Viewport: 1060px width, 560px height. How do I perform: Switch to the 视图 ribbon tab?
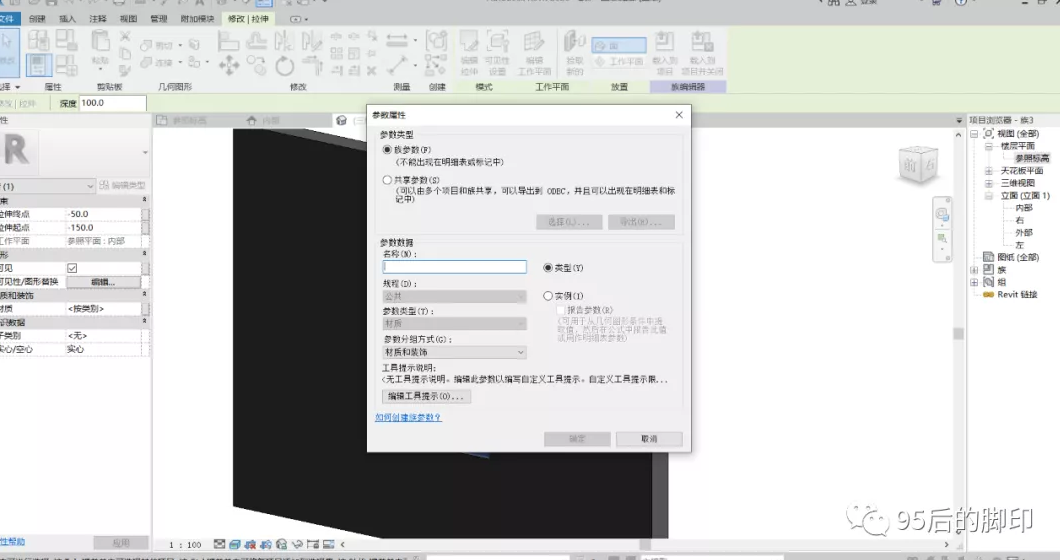point(128,19)
